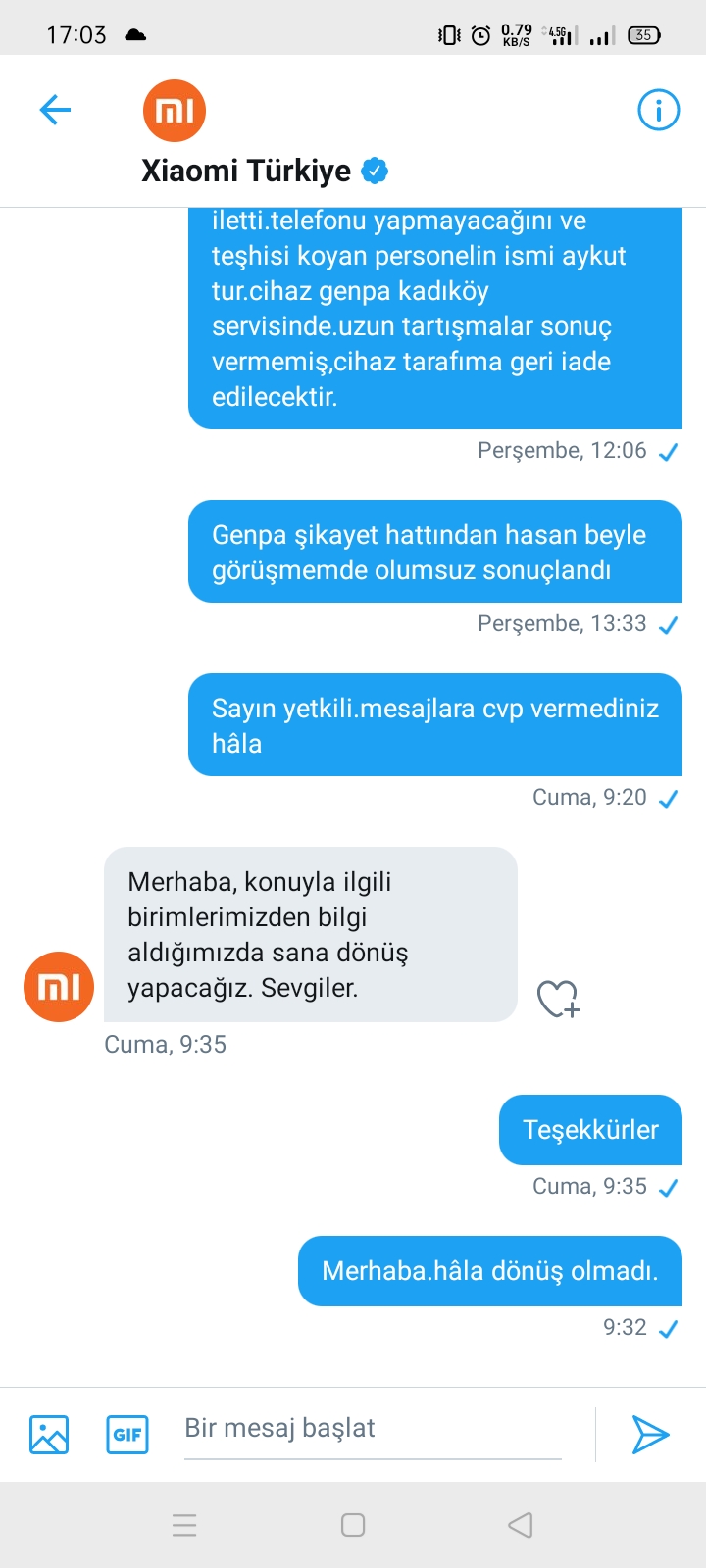Tap 'Sayın yetkili.mesajlara' message bubble
706x1568 pixels.
point(435,725)
